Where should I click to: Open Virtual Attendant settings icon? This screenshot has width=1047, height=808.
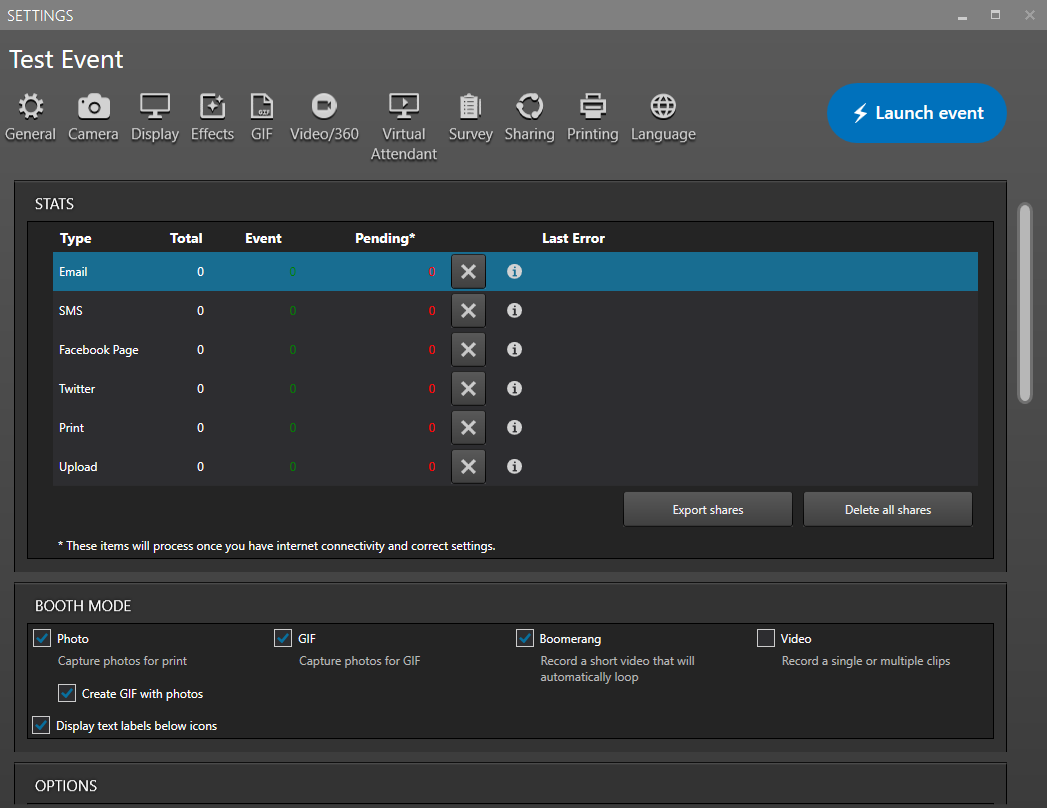tap(404, 106)
